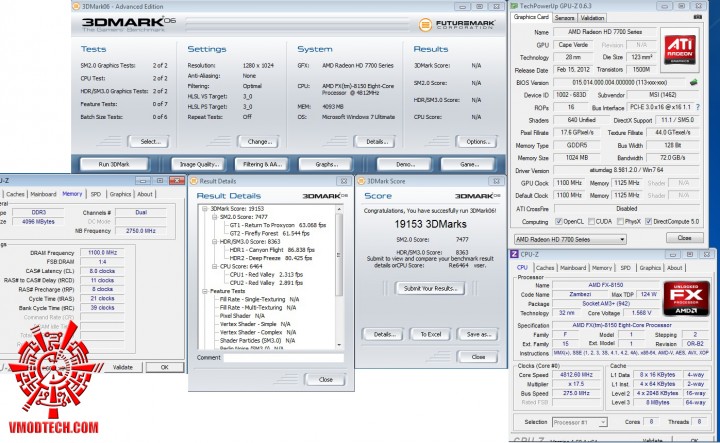
Task: Click the Bus Interface question mark icon
Action: 698,107
